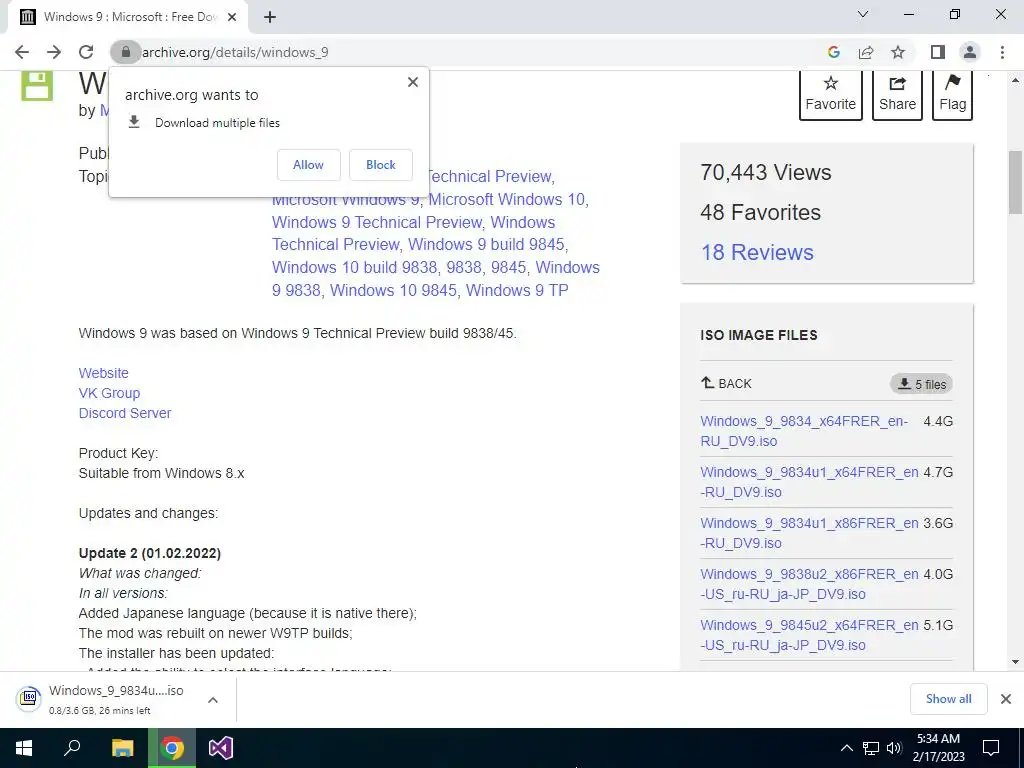1024x768 pixels.
Task: Open Windows 9 Technical Preview topic
Action: click(x=377, y=222)
